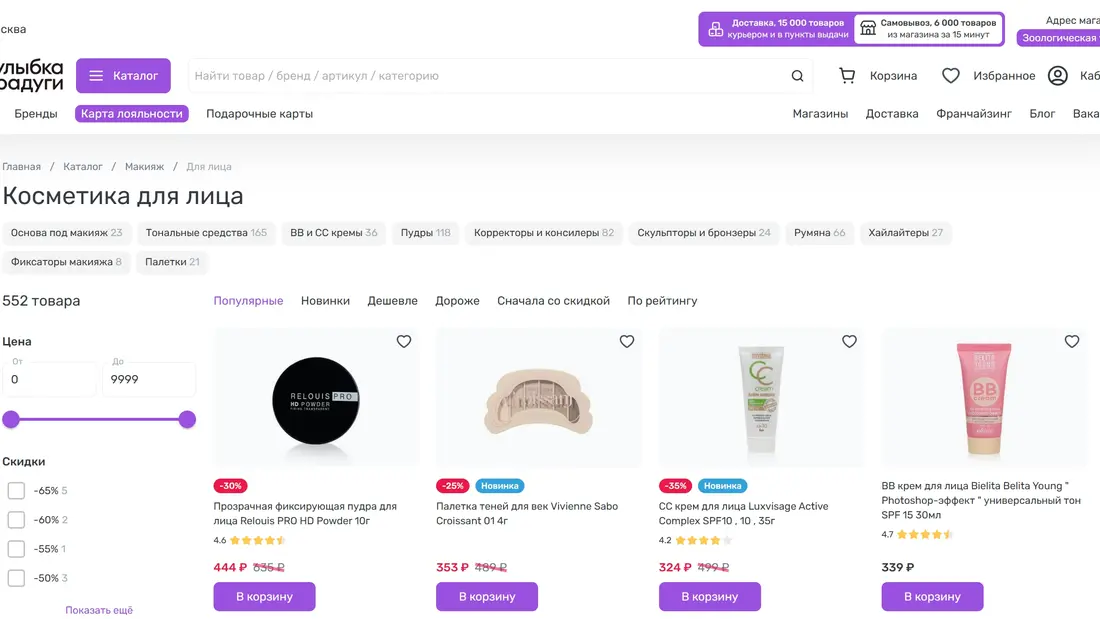The height and width of the screenshot is (619, 1100).
Task: Sort products by Дешевле
Action: pyautogui.click(x=392, y=301)
